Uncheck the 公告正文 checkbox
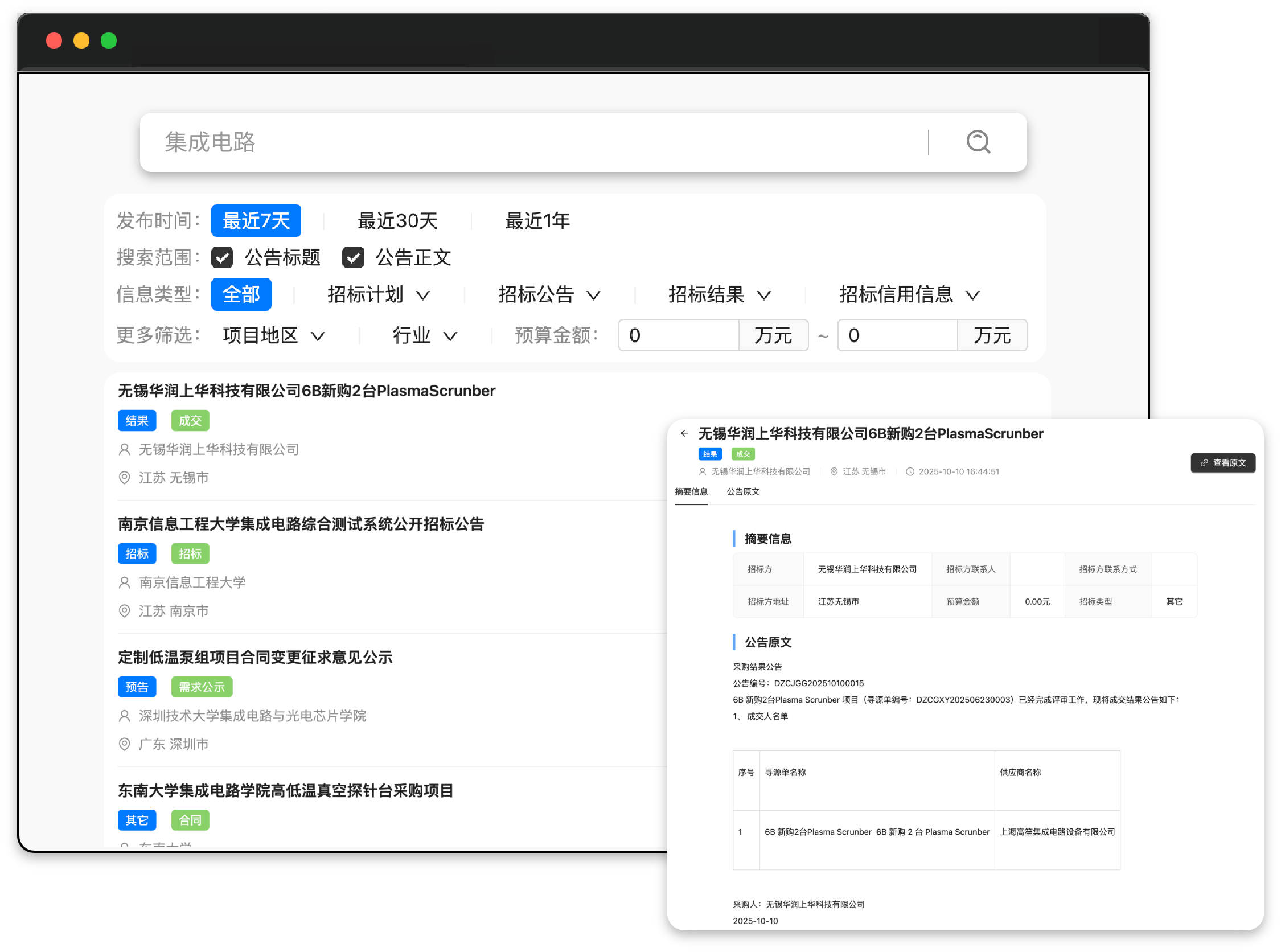The image size is (1281, 952). (x=353, y=257)
